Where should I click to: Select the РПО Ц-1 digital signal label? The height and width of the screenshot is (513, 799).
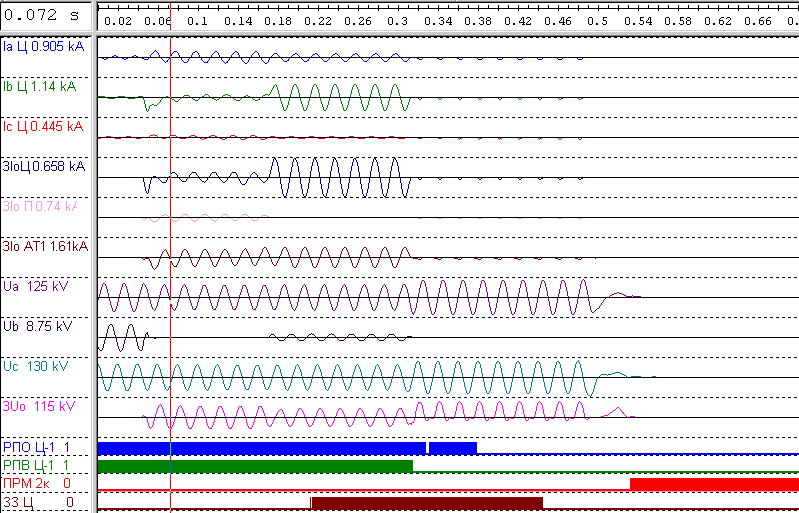(x=36, y=448)
